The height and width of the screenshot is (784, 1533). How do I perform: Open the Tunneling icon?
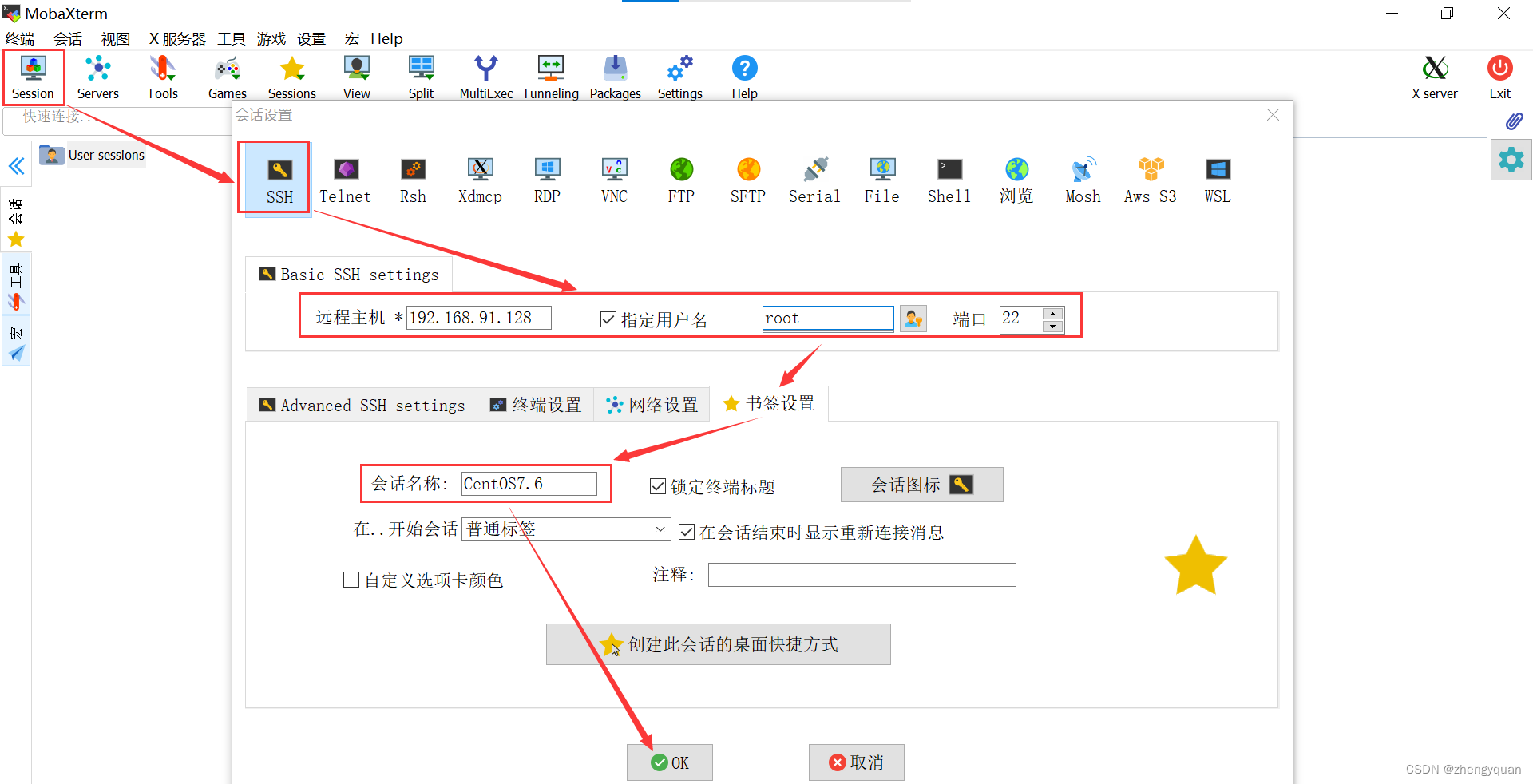pyautogui.click(x=550, y=77)
